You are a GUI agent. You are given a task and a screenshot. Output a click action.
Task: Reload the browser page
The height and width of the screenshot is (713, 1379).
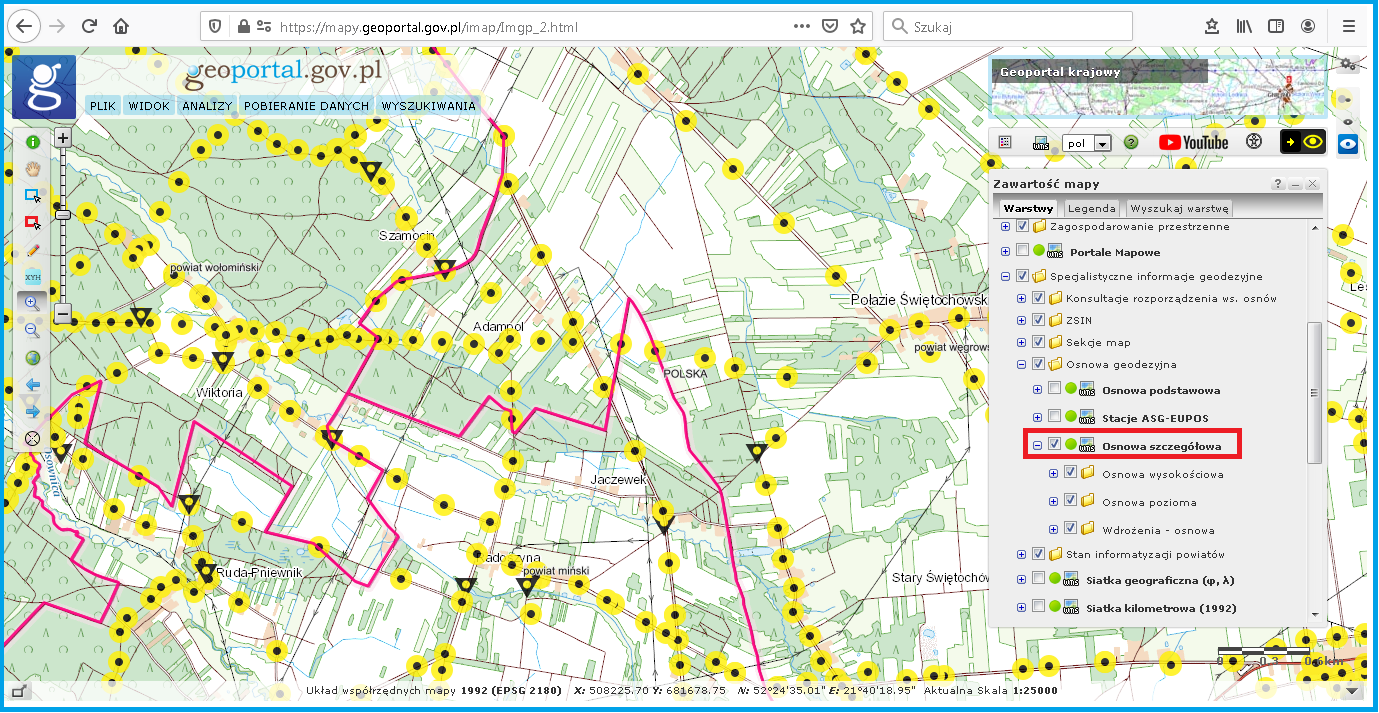click(x=90, y=26)
